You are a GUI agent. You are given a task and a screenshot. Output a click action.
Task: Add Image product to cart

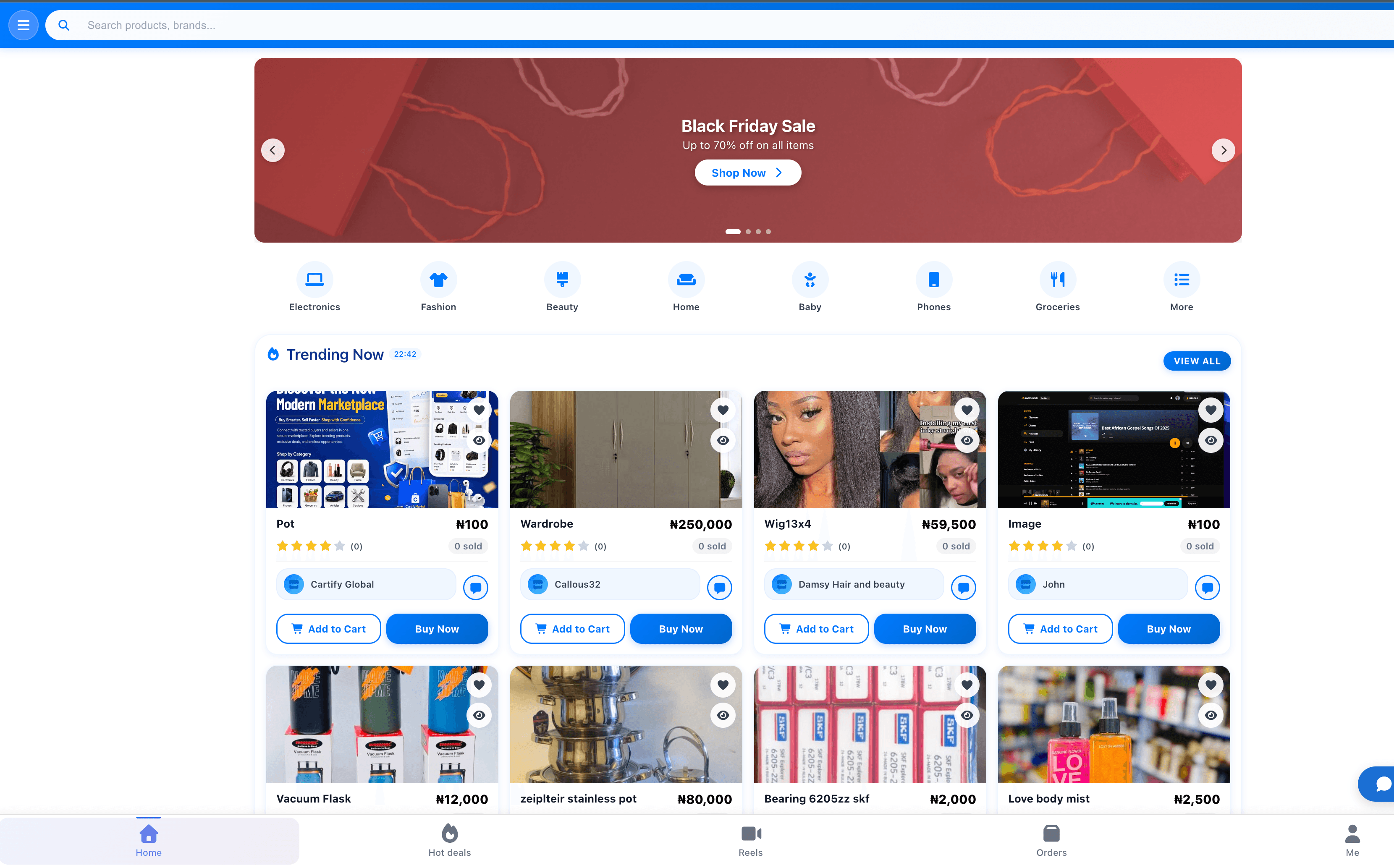(1061, 629)
